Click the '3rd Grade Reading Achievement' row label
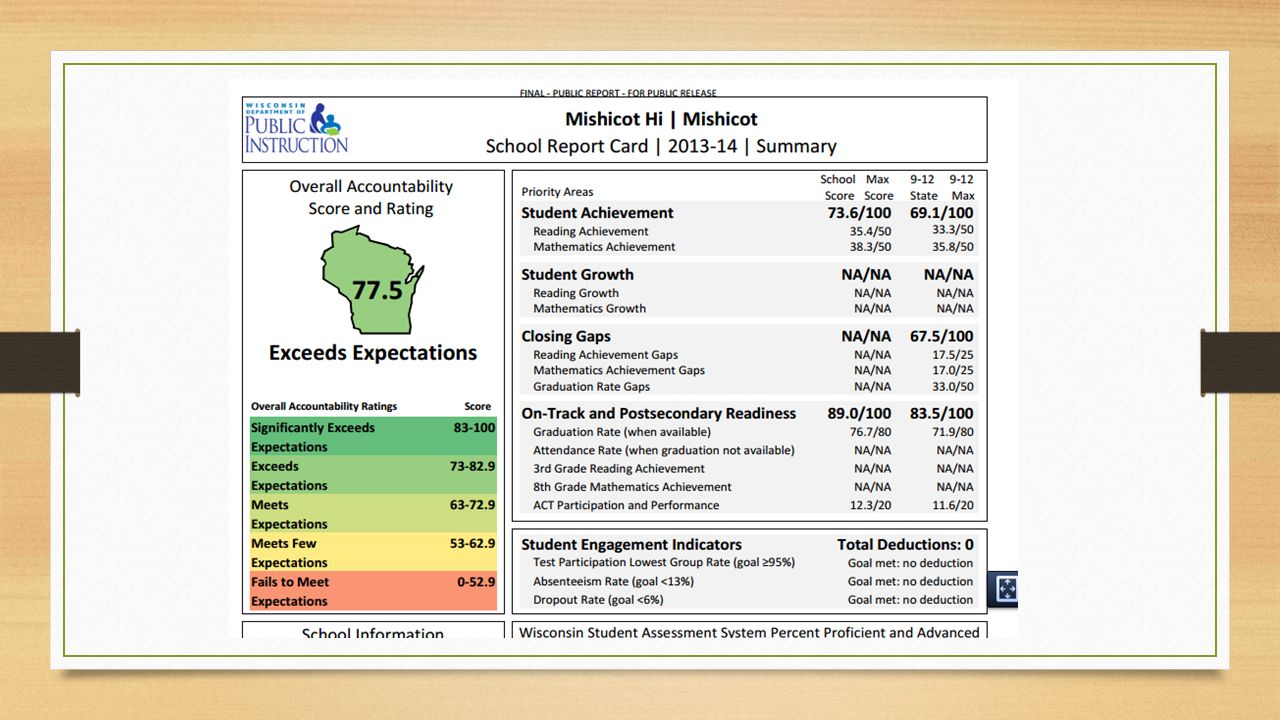Viewport: 1280px width, 720px height. tap(619, 469)
